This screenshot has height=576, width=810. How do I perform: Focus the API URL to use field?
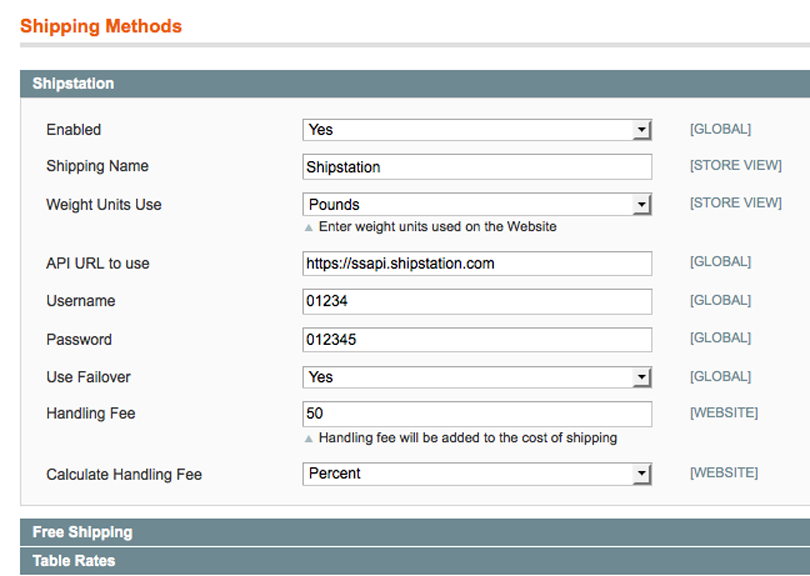(x=477, y=264)
